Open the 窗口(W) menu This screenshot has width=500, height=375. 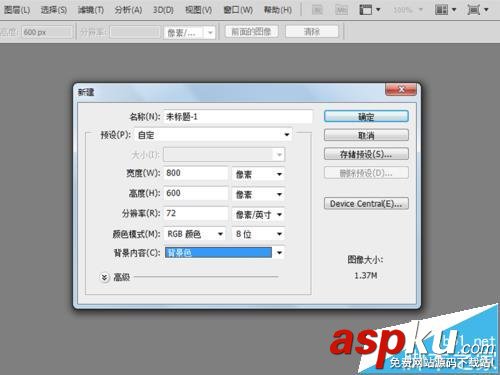[238, 10]
